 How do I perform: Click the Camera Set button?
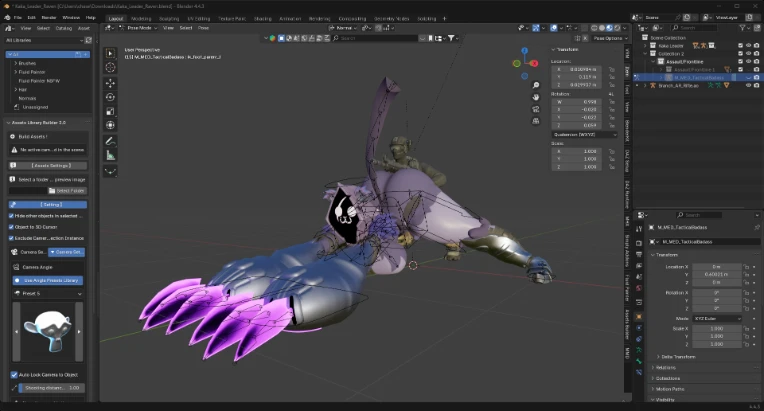point(67,252)
